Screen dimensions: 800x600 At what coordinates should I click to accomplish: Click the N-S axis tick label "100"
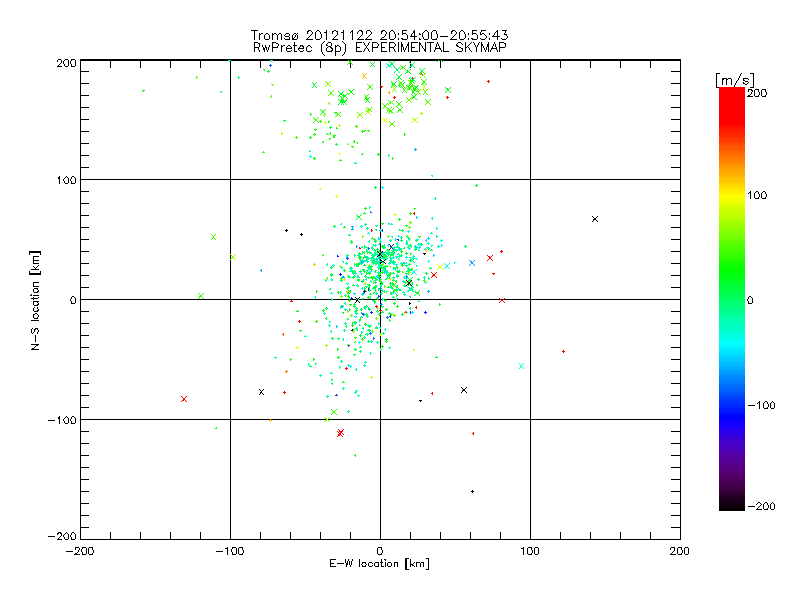[66, 180]
